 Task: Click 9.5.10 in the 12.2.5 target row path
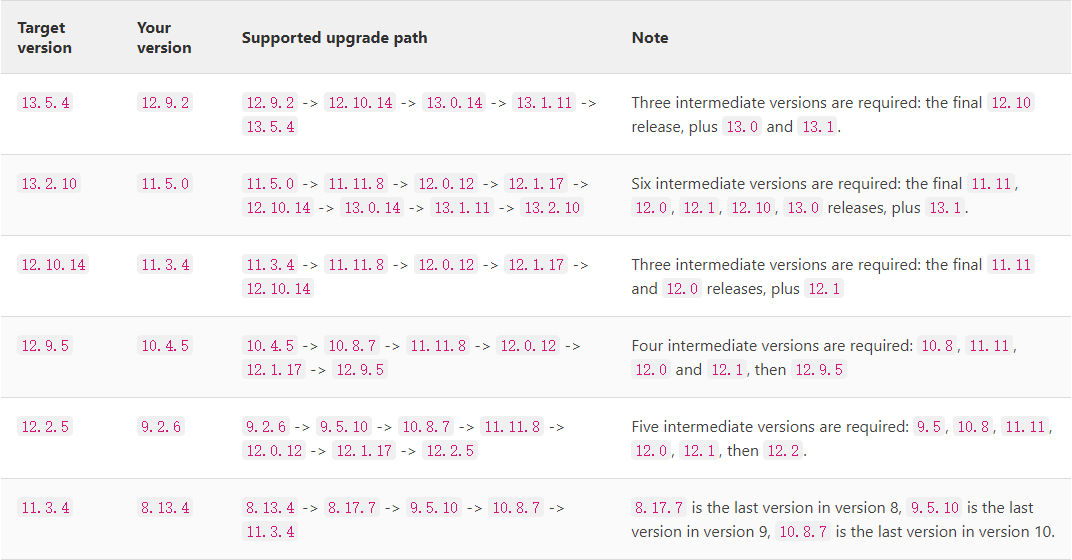[343, 427]
